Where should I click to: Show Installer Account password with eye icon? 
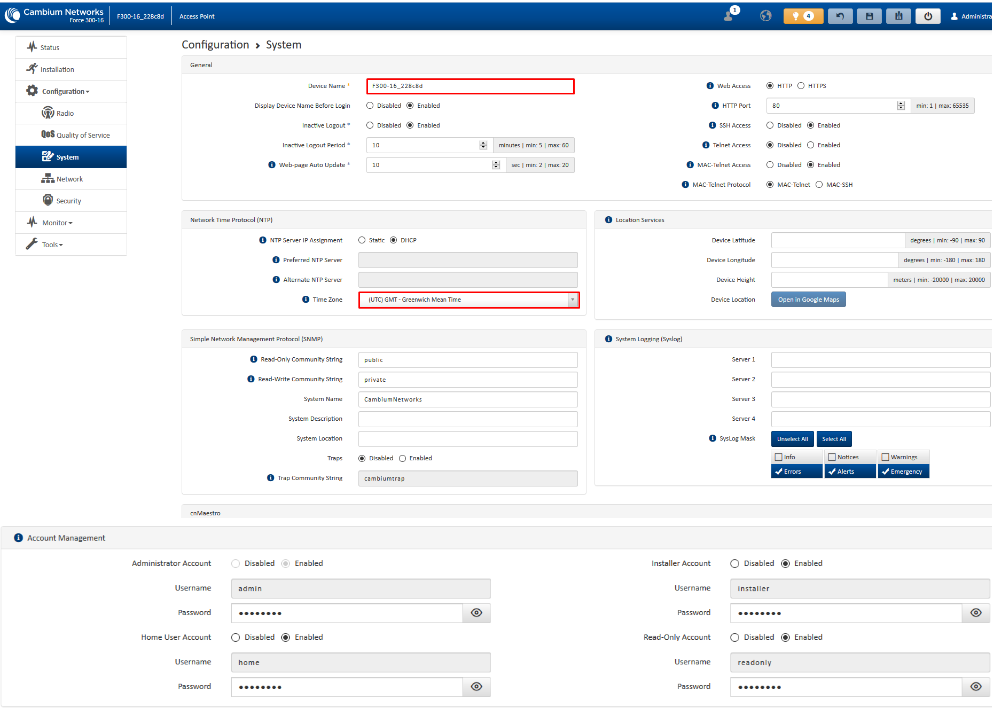click(976, 613)
